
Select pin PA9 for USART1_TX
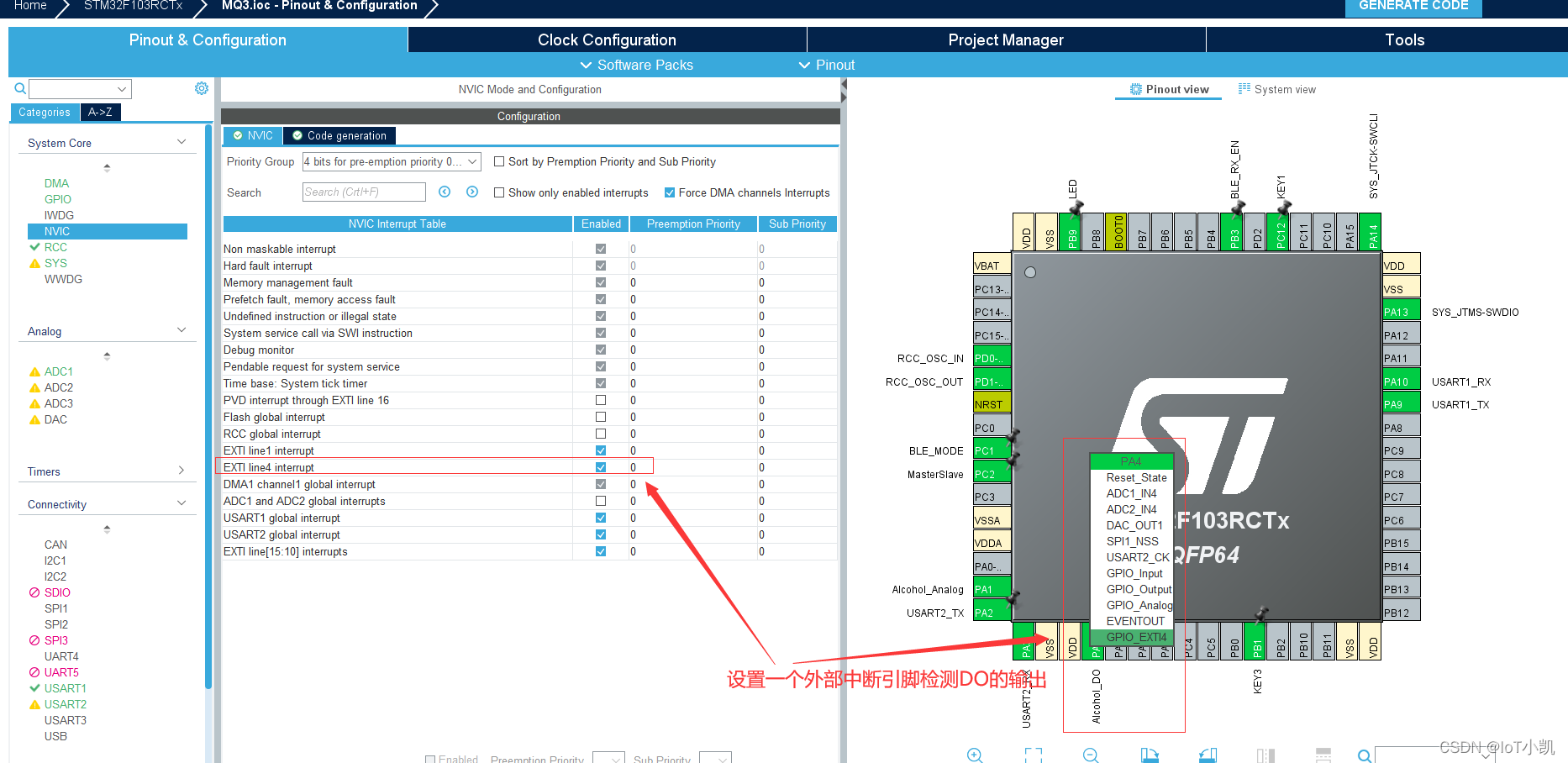[x=1401, y=404]
